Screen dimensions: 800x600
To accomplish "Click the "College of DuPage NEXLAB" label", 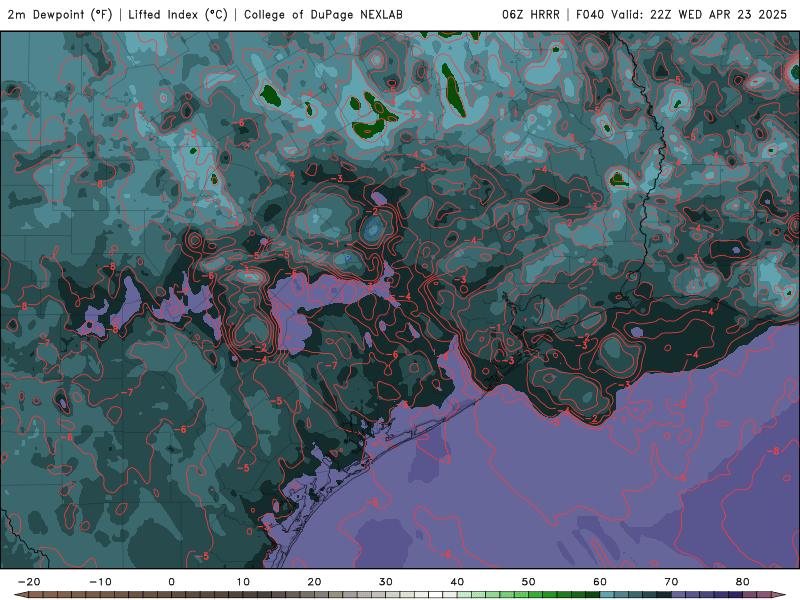I will (323, 14).
